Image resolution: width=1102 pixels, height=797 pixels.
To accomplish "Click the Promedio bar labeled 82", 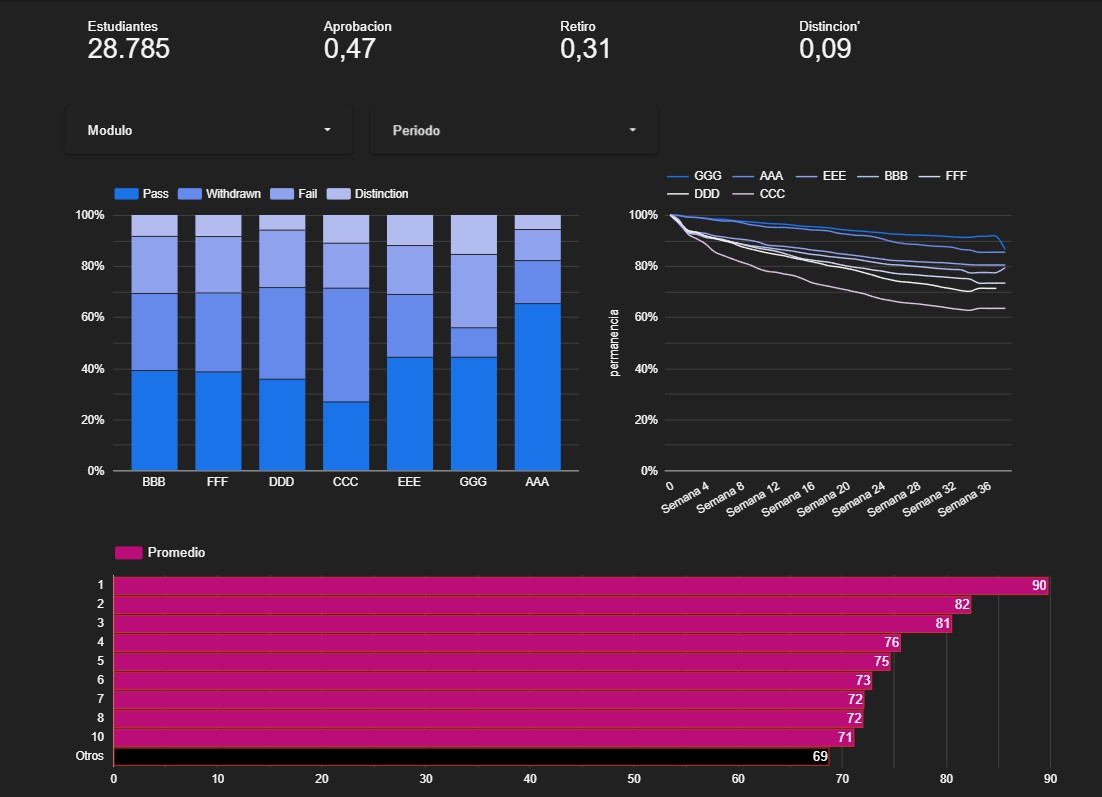I will [x=543, y=604].
